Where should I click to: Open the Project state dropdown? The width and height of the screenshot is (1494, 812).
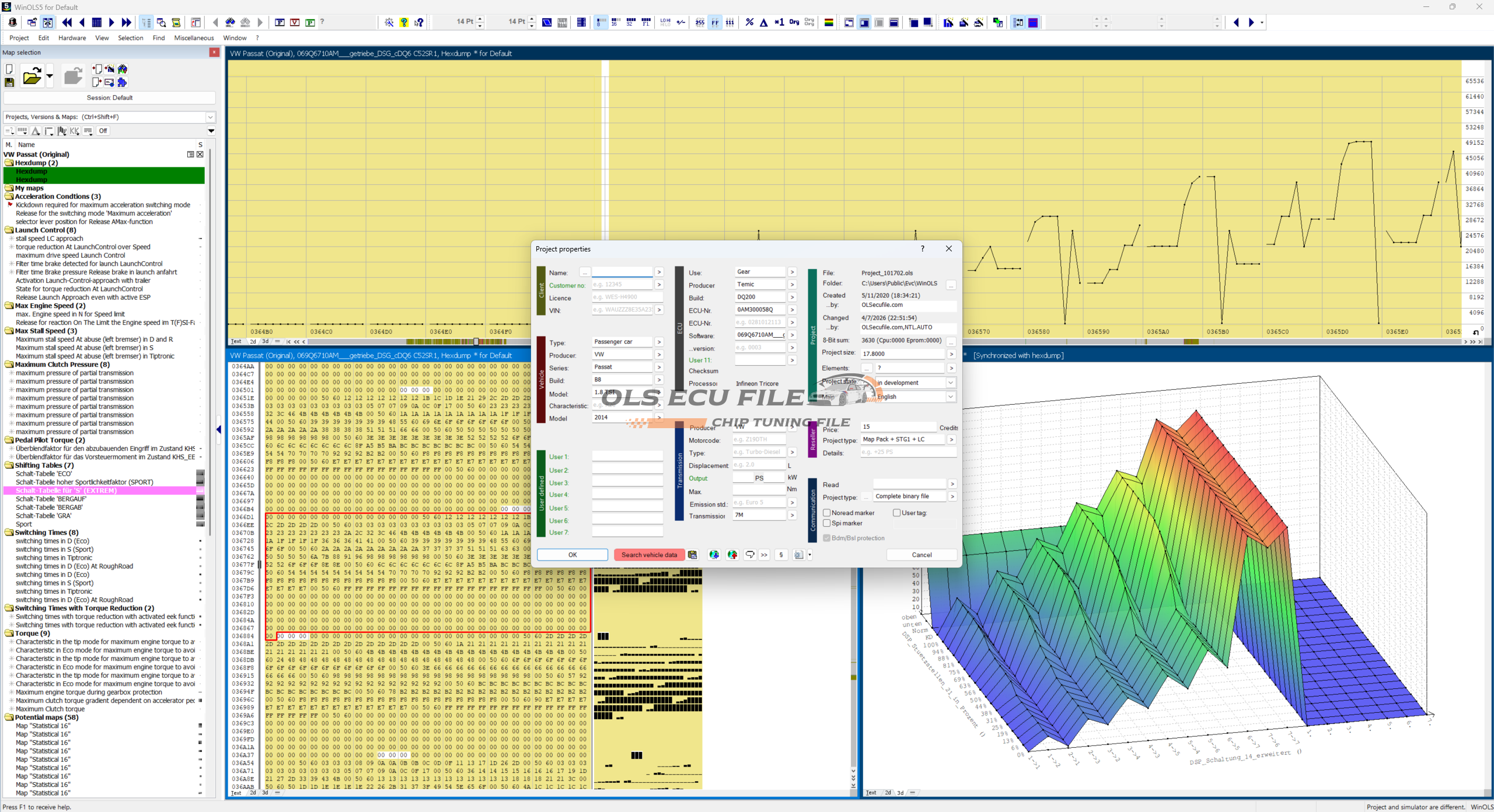coord(950,383)
